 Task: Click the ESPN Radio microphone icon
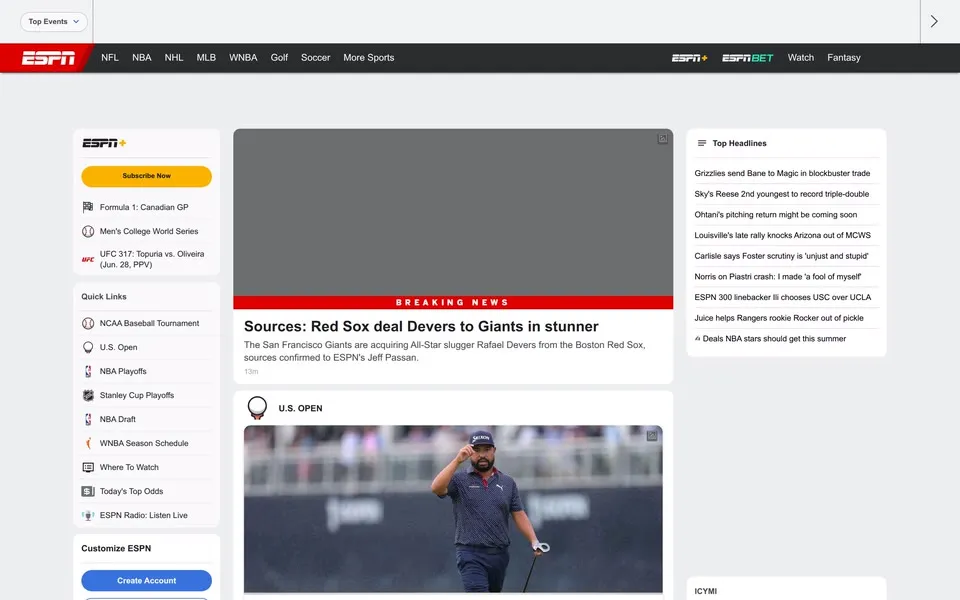click(88, 515)
